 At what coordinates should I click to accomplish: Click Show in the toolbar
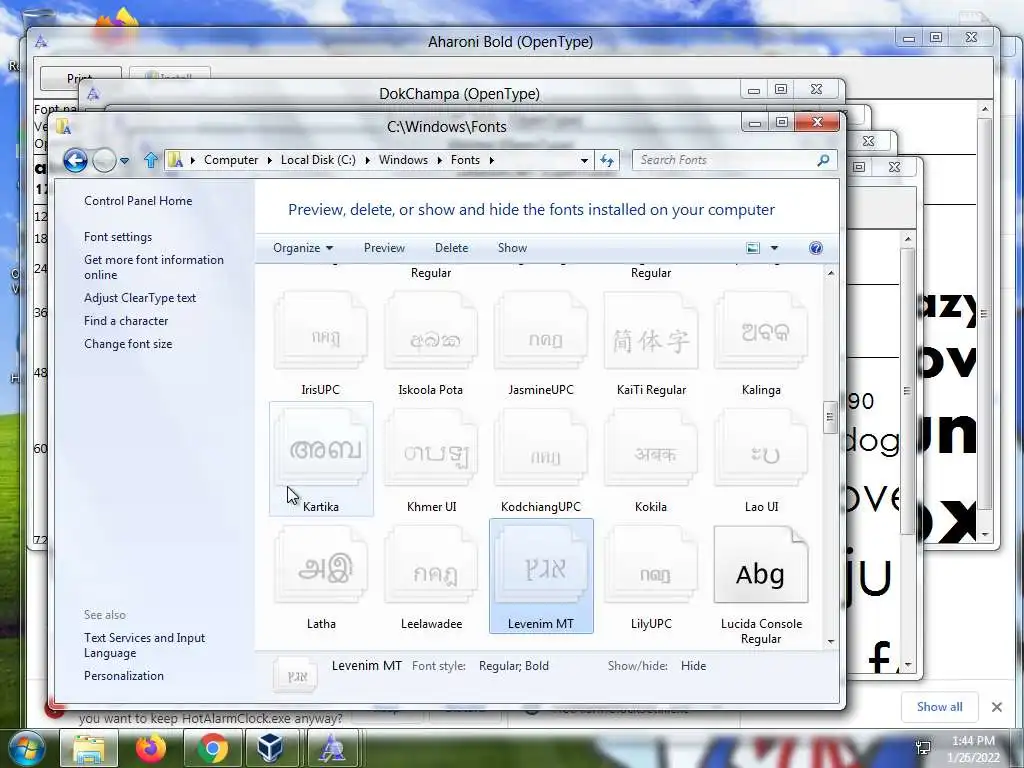(512, 248)
